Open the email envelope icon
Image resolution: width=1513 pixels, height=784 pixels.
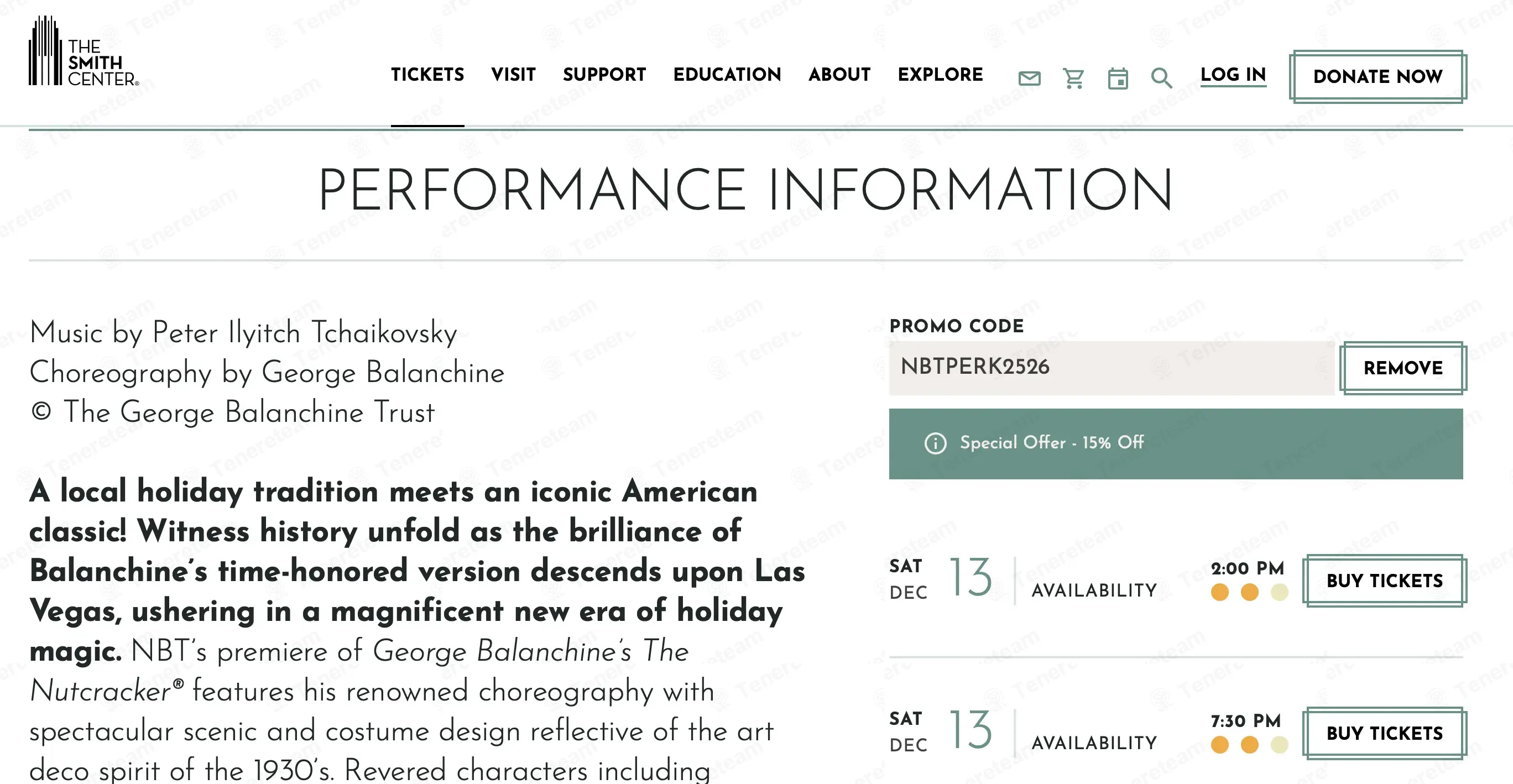pos(1029,77)
